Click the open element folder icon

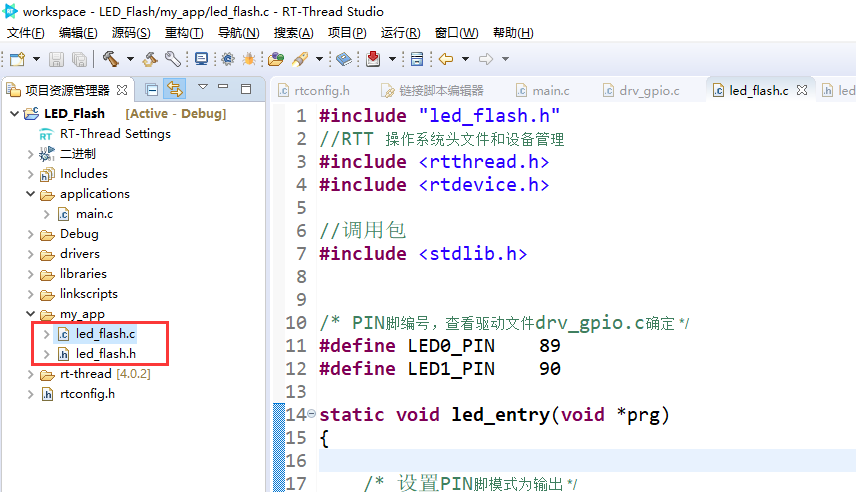[276, 59]
